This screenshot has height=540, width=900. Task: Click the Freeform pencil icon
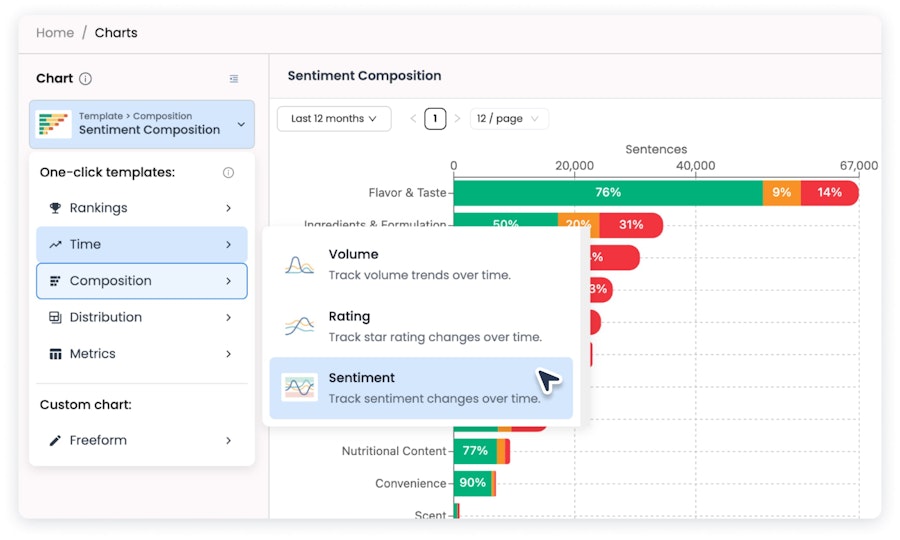(x=55, y=440)
